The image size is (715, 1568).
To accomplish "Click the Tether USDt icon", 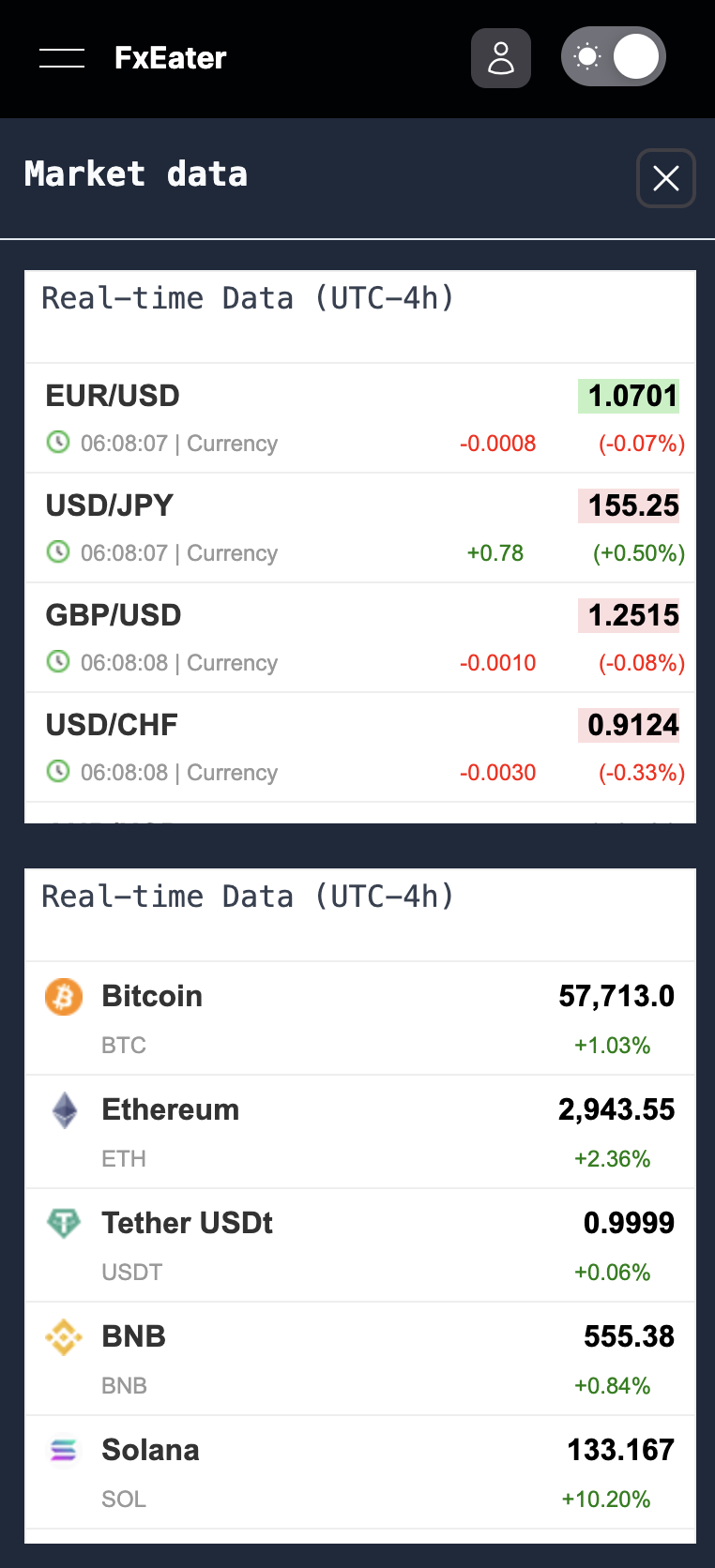I will pyautogui.click(x=64, y=1223).
